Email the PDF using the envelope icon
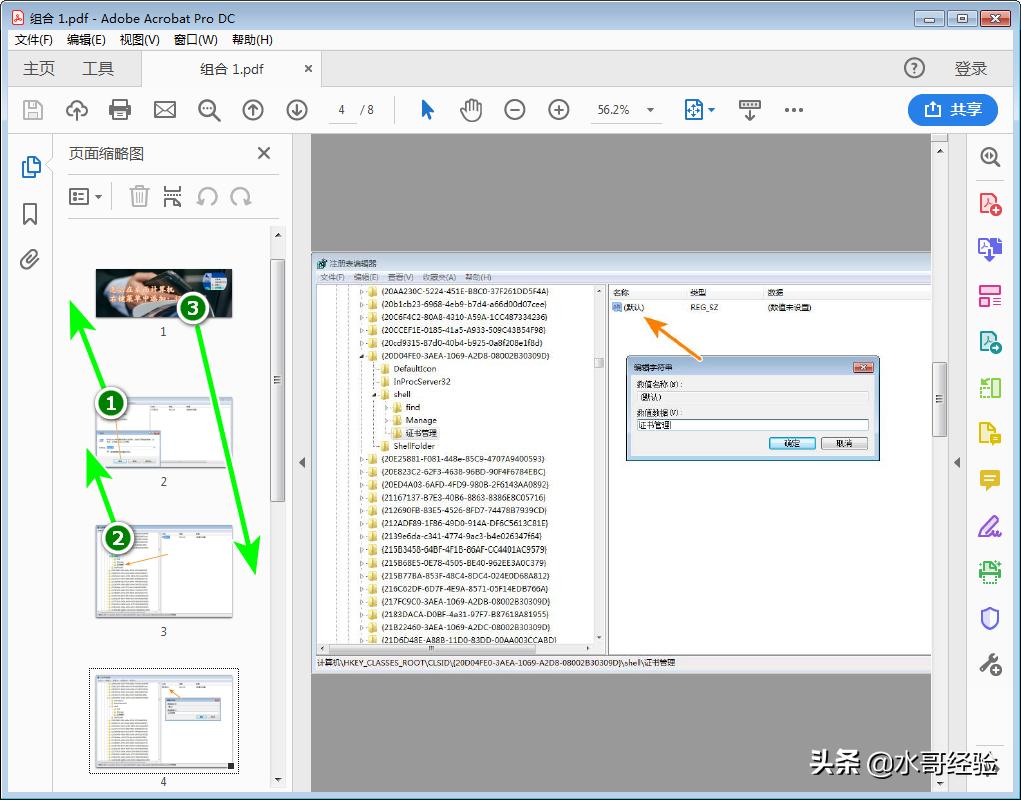Screen dimensions: 1021x800 click(164, 110)
